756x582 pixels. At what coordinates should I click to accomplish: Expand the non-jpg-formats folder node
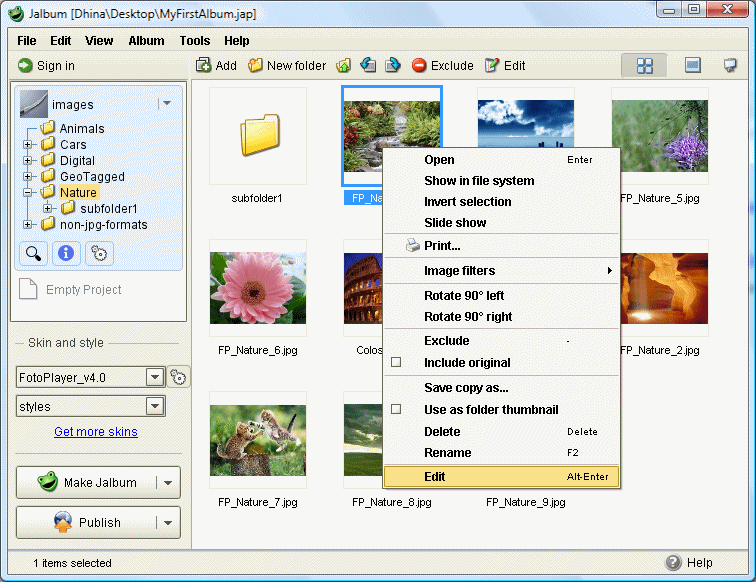pyautogui.click(x=27, y=224)
